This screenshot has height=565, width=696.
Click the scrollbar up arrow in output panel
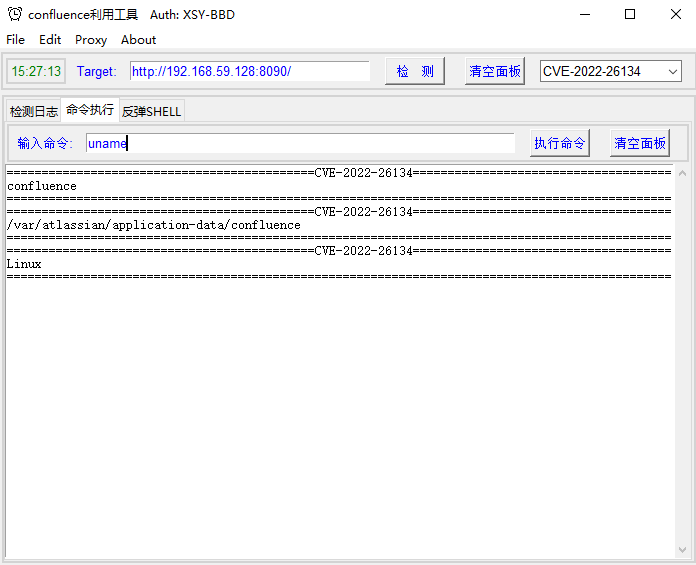[682, 174]
